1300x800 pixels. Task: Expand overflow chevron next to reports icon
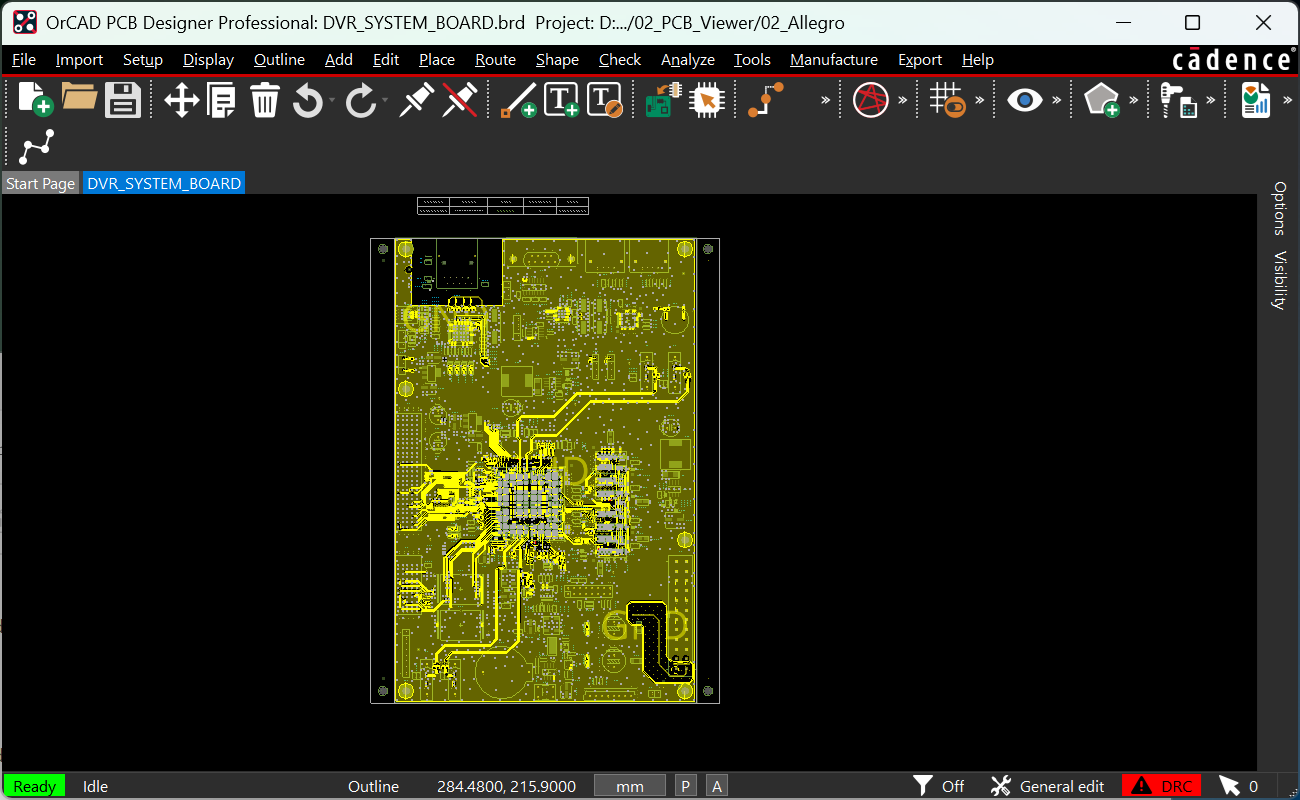tap(1288, 100)
